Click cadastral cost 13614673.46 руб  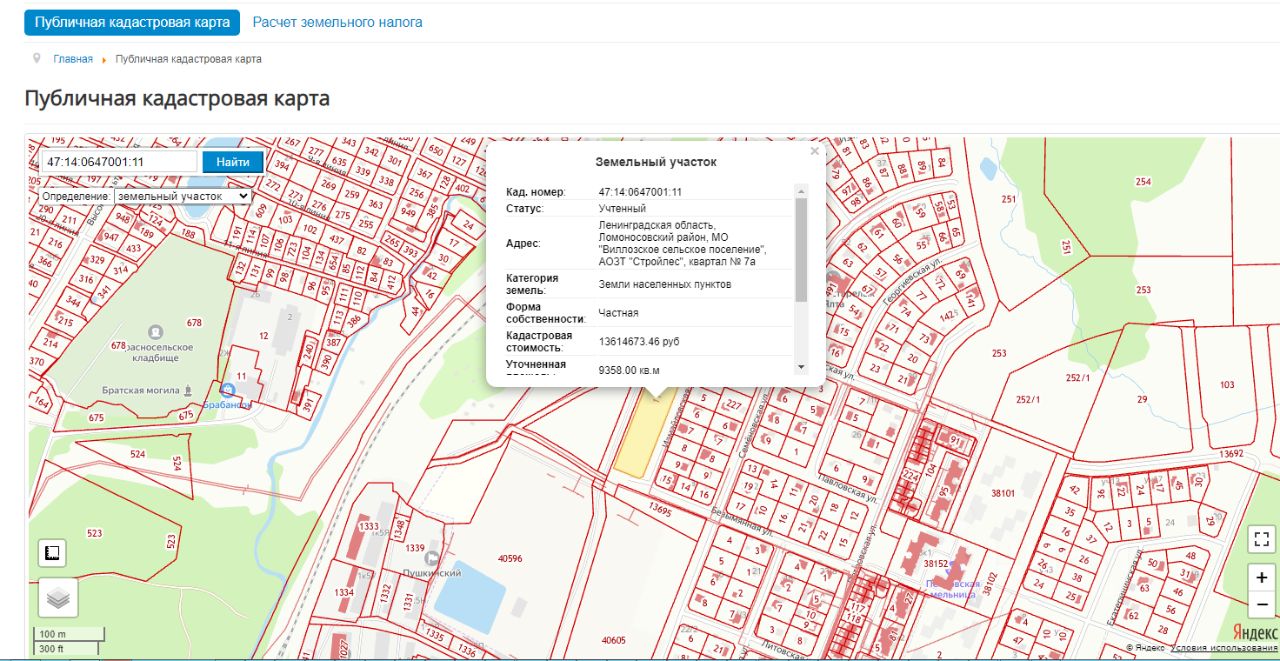point(639,341)
